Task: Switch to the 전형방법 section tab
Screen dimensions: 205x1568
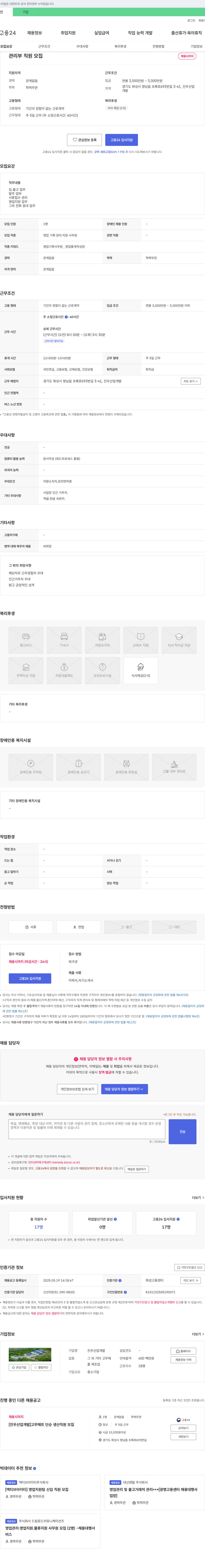Action: pyautogui.click(x=158, y=46)
